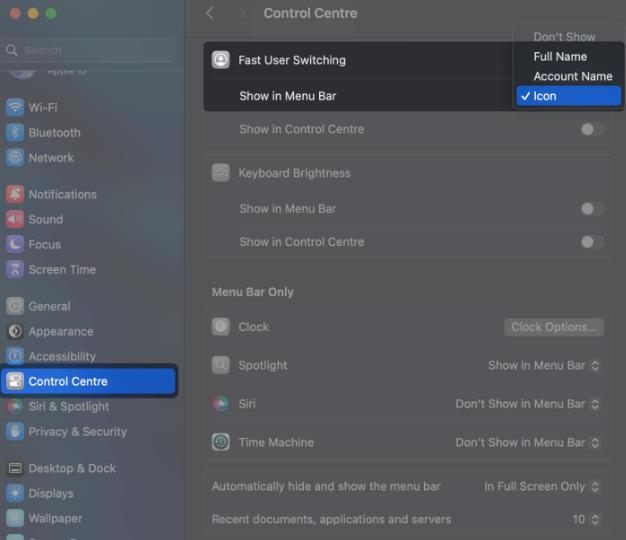Open Bluetooth settings in sidebar
Screen dimensions: 626x540
pyautogui.click(x=54, y=133)
